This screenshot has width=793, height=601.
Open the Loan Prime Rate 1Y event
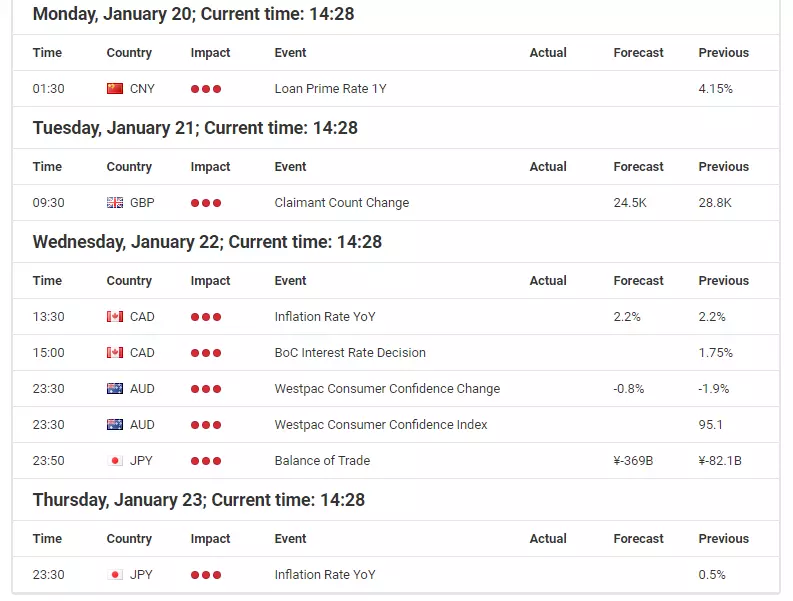pyautogui.click(x=330, y=89)
